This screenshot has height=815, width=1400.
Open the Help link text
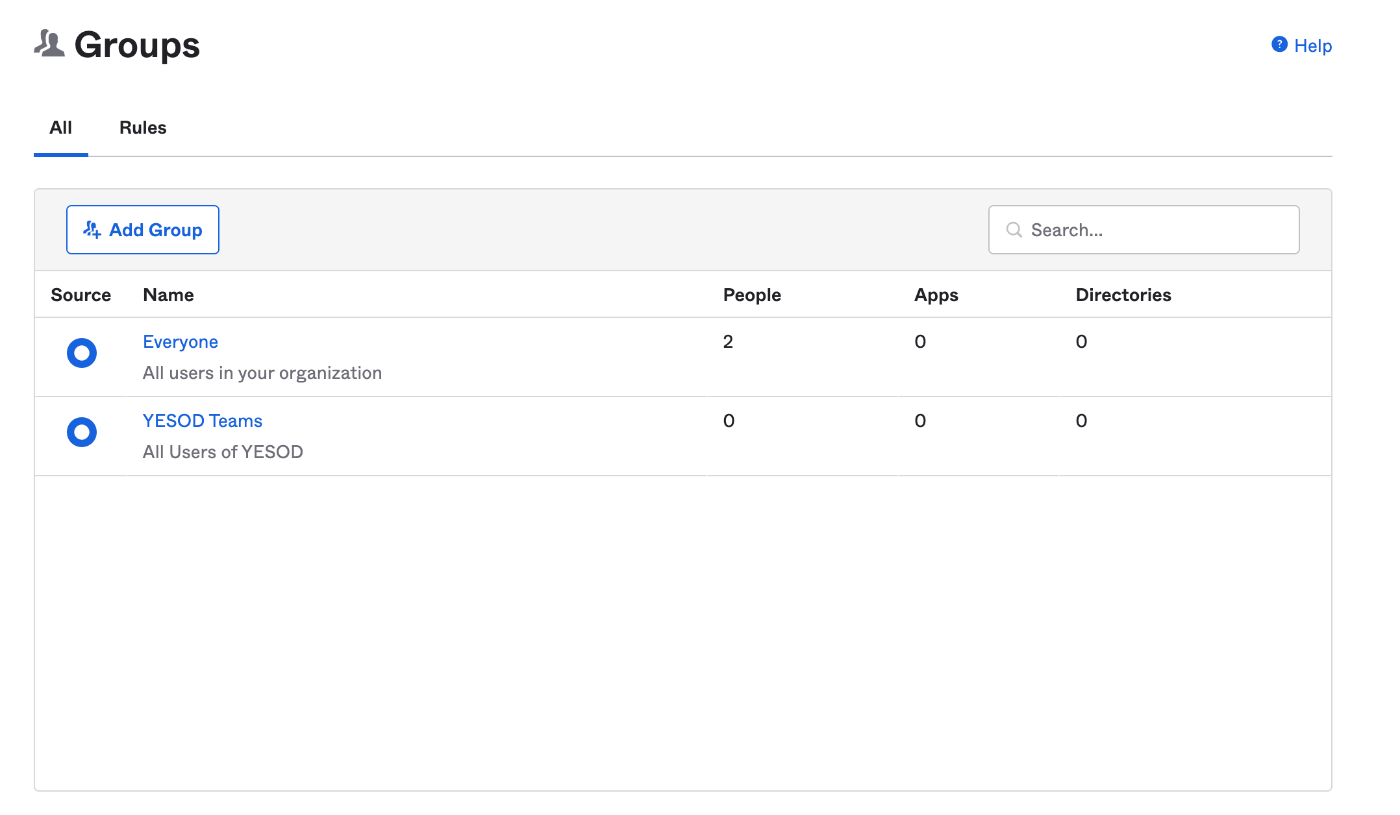click(1313, 46)
